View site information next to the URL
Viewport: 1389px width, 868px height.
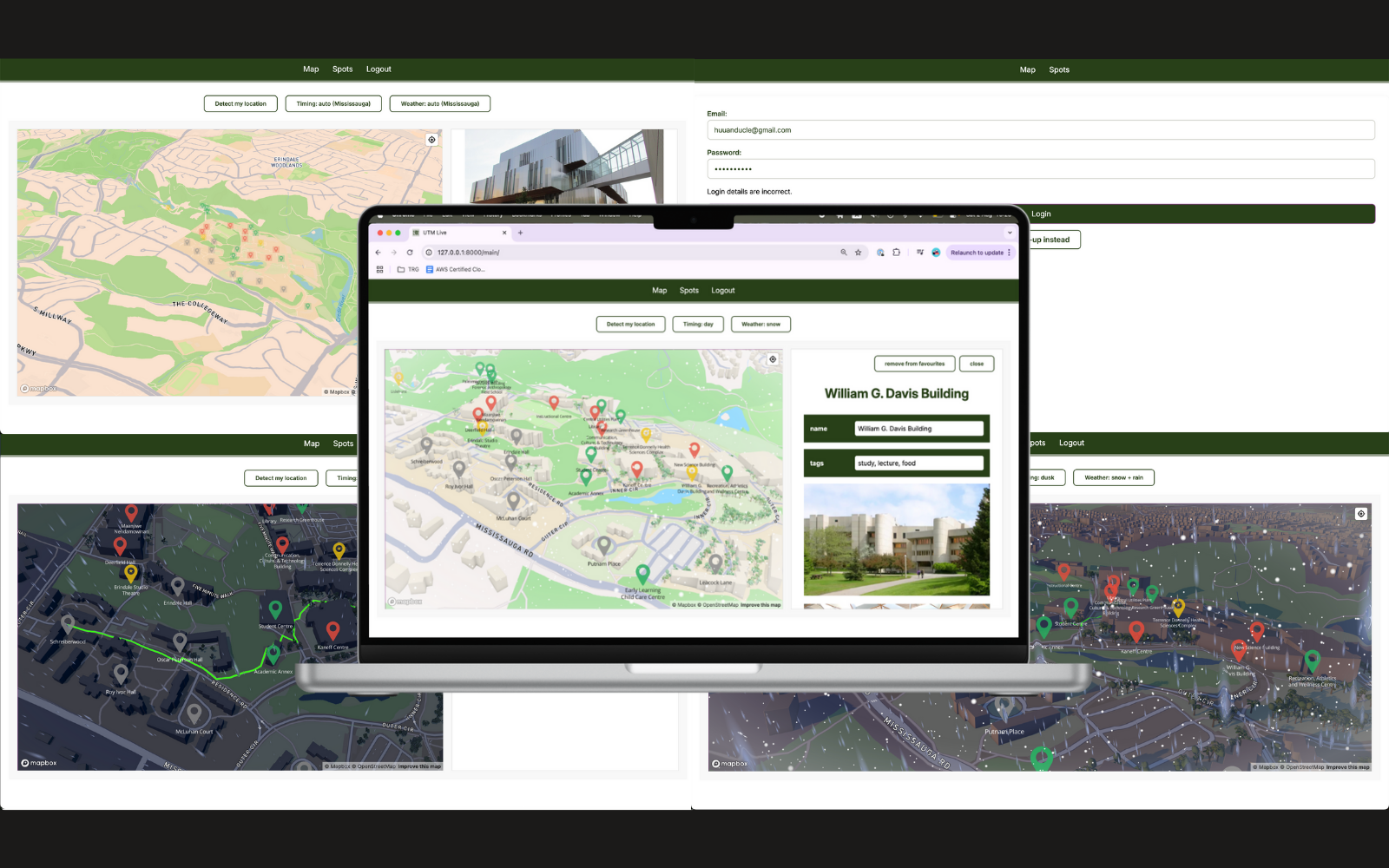(x=429, y=253)
